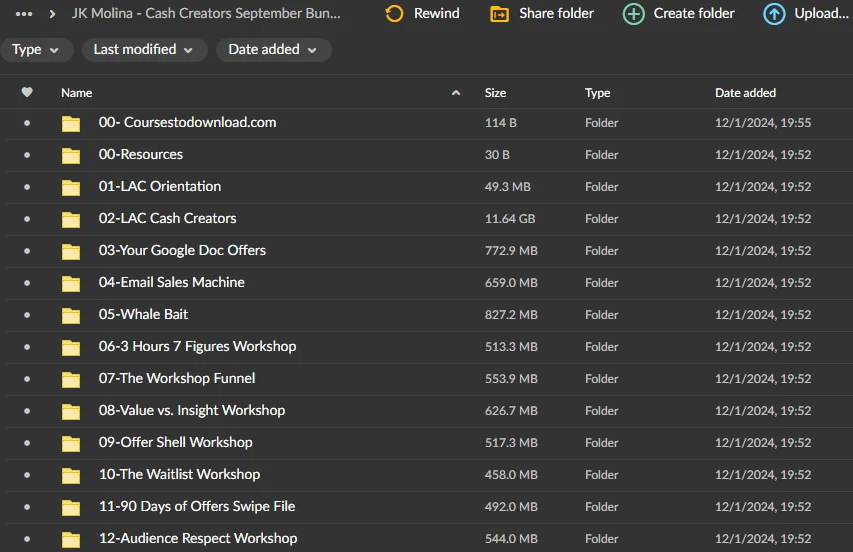Click the Name sort direction arrow

point(456,93)
